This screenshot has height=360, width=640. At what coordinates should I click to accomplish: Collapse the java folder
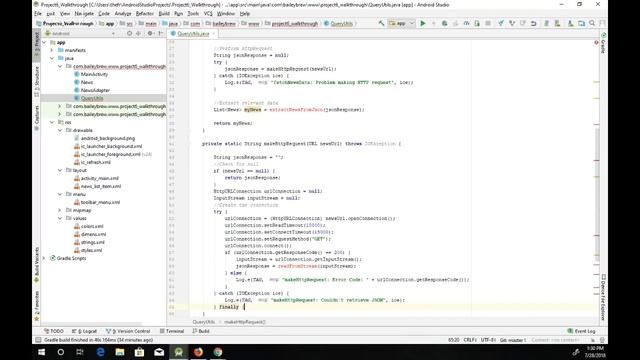coord(52,58)
